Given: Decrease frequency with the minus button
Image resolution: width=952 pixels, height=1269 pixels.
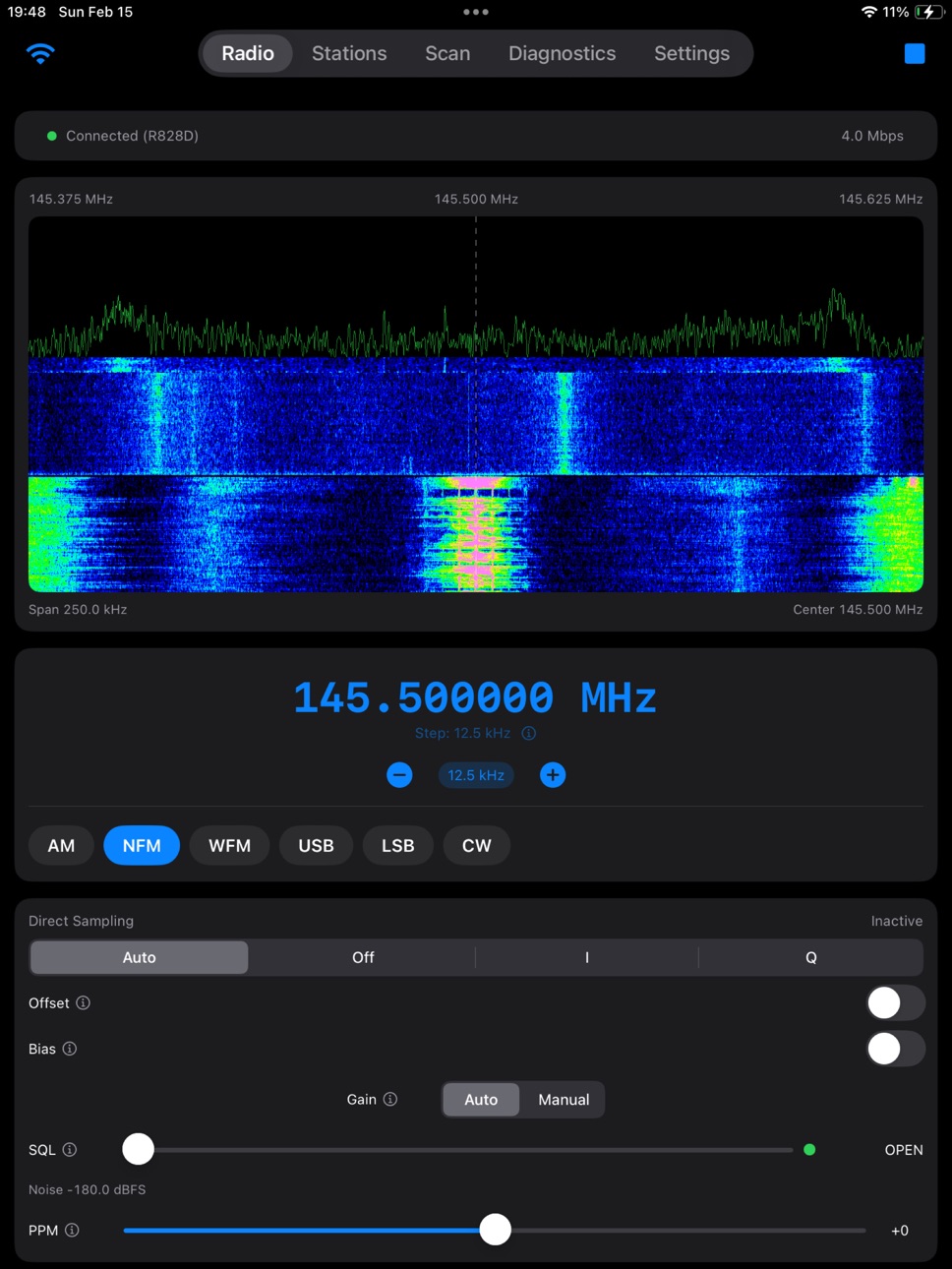Looking at the screenshot, I should (x=399, y=775).
